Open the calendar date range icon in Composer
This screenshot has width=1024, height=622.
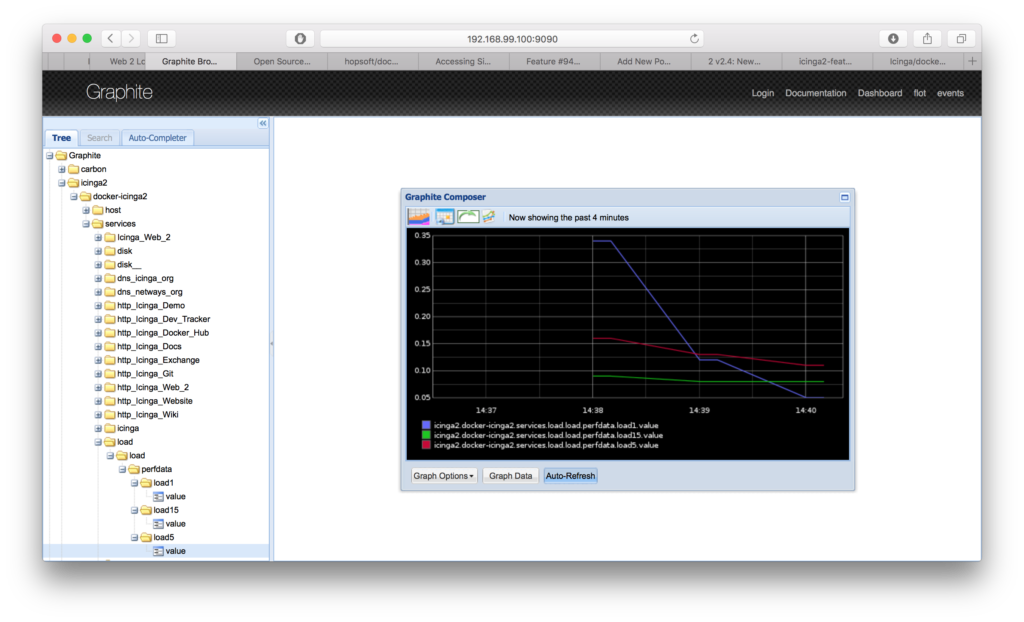click(445, 217)
